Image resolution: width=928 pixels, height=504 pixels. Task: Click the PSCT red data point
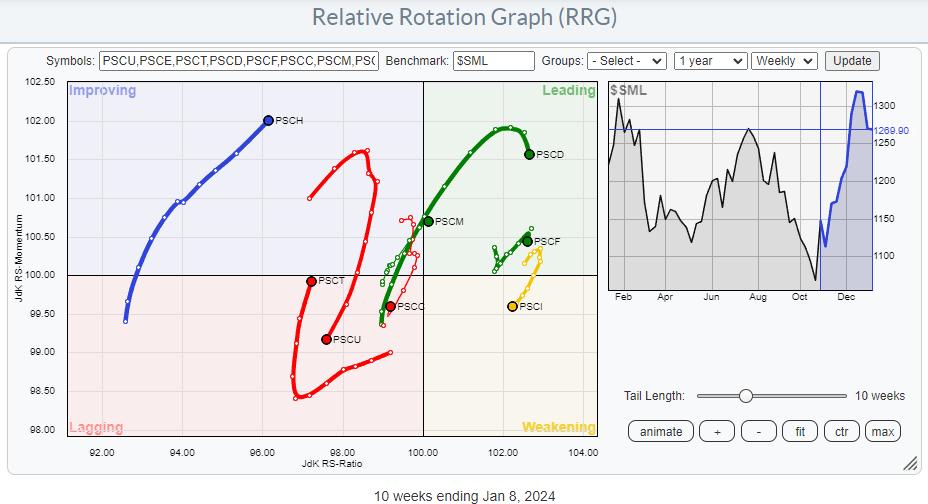click(311, 281)
